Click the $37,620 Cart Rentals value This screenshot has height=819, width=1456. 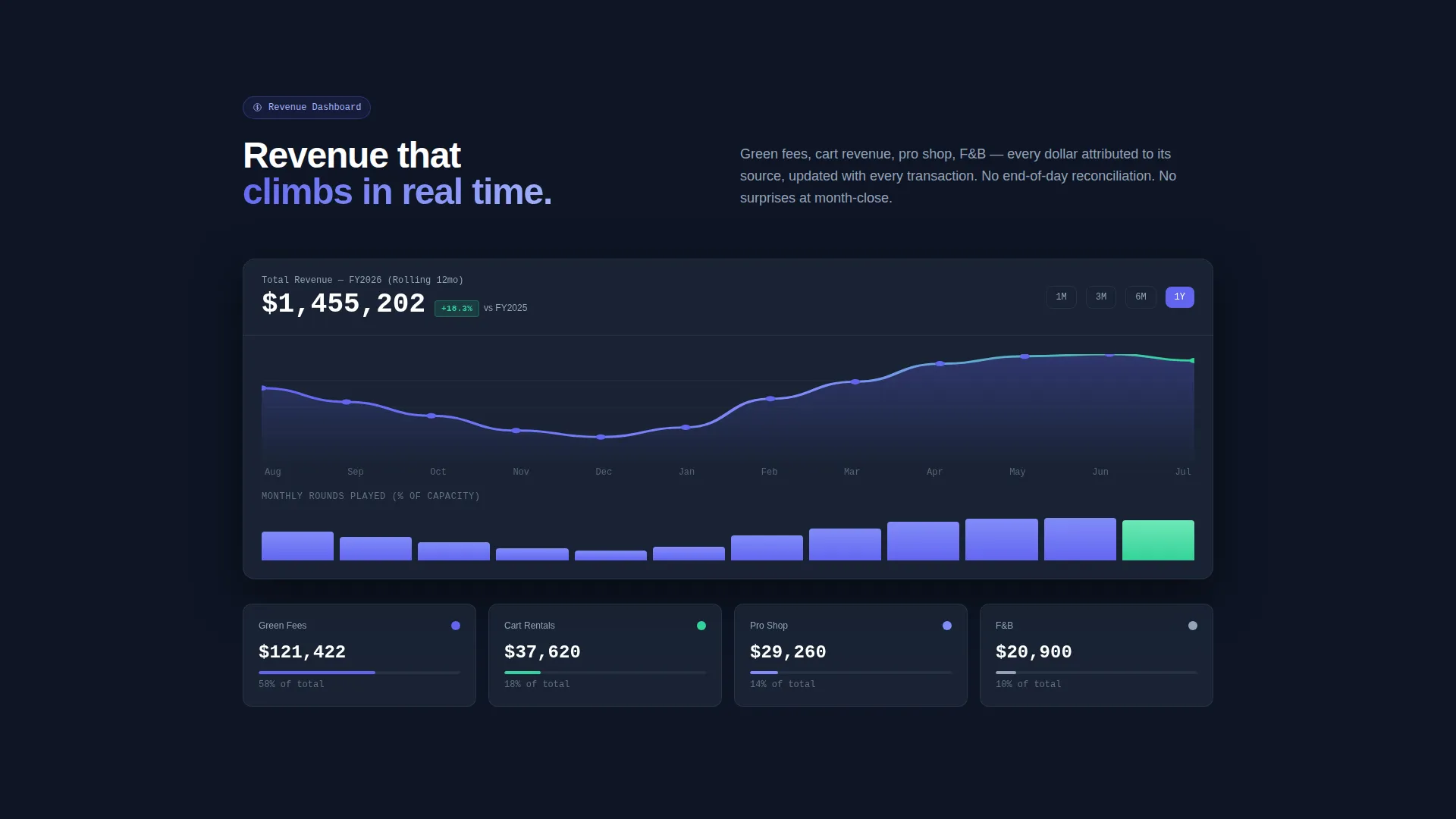point(542,652)
